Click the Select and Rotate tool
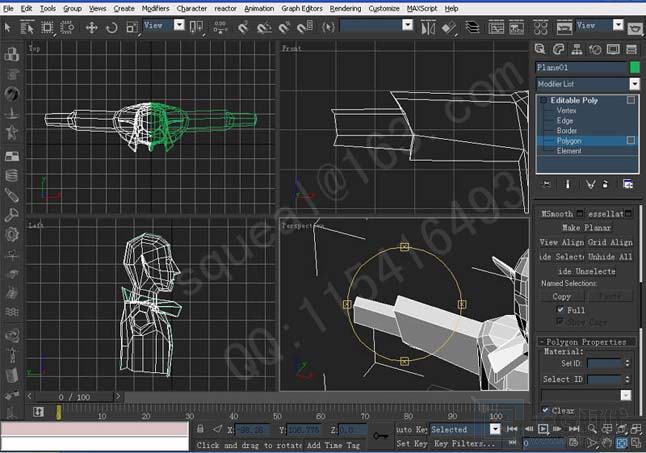The width and height of the screenshot is (646, 453). click(110, 26)
